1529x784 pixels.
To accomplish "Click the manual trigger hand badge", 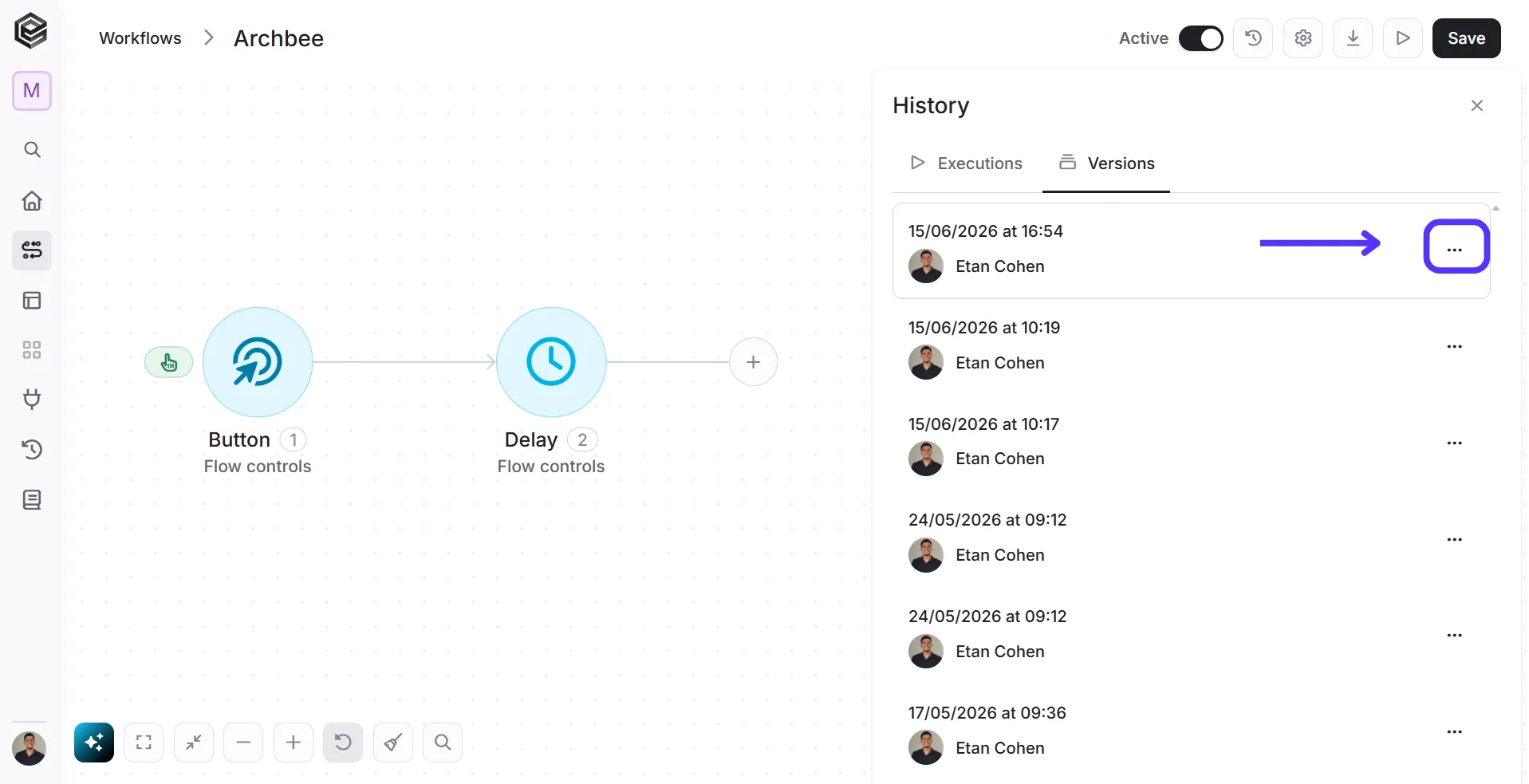I will [168, 363].
